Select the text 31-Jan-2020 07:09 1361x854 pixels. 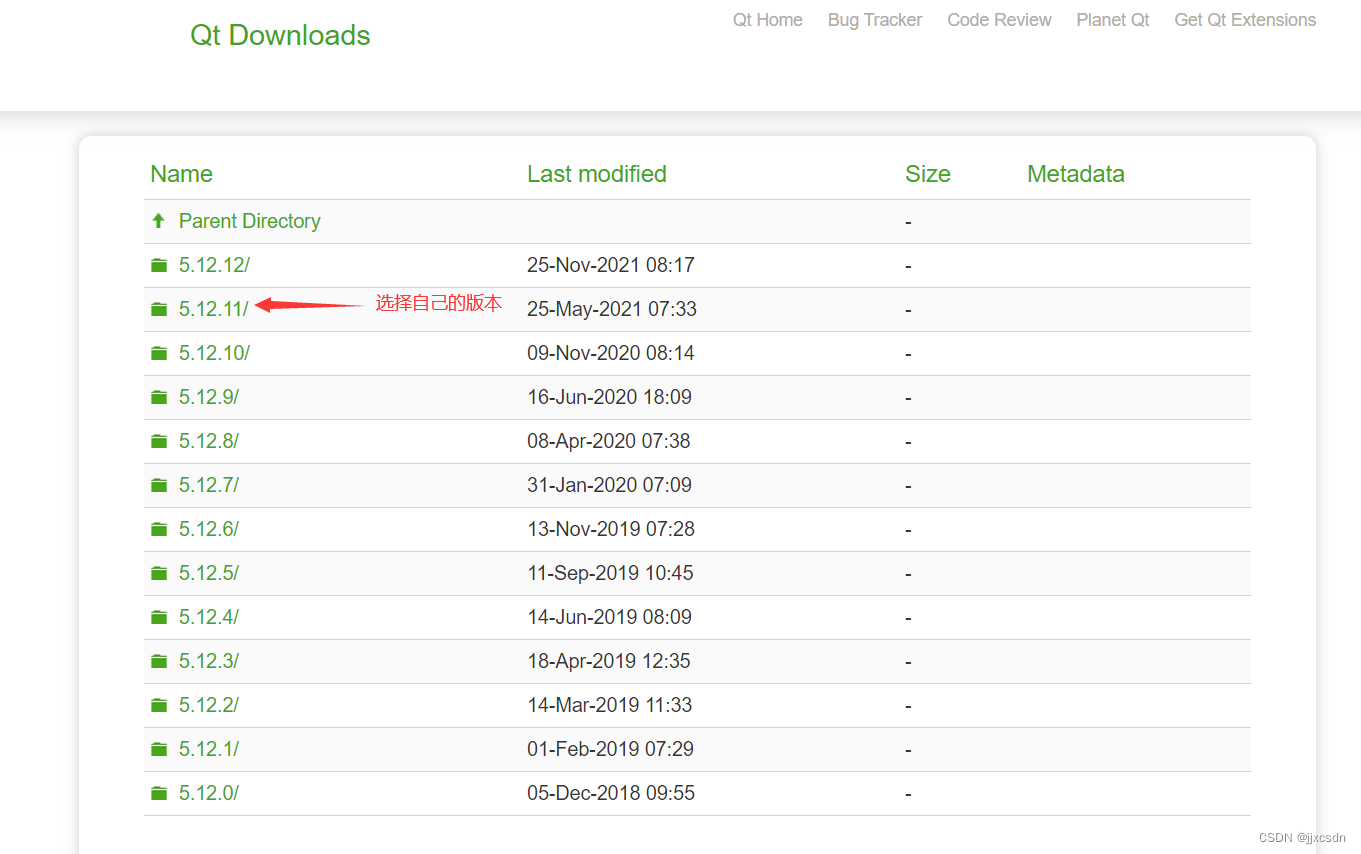(x=609, y=485)
